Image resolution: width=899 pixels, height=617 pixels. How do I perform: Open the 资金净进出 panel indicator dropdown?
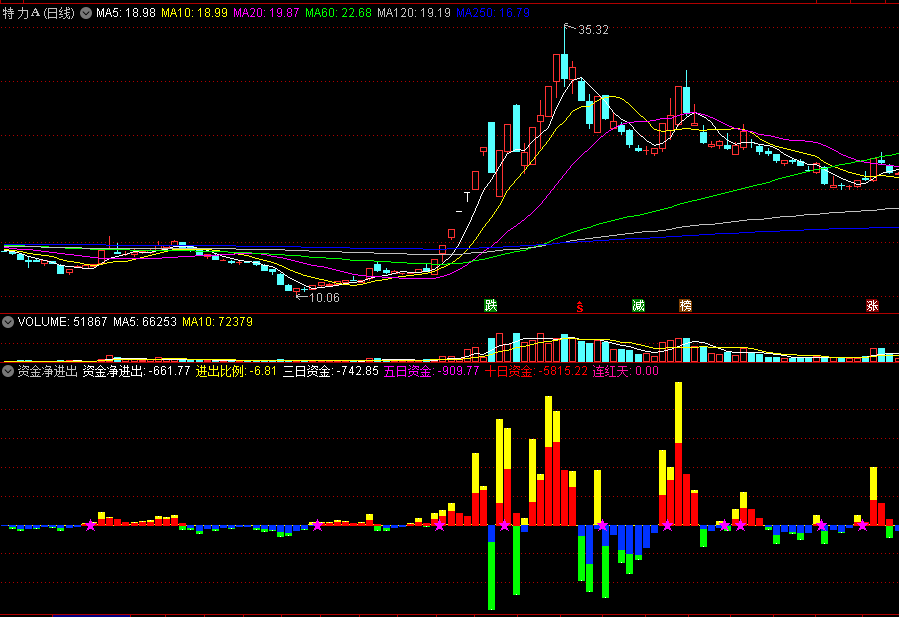pos(7,371)
